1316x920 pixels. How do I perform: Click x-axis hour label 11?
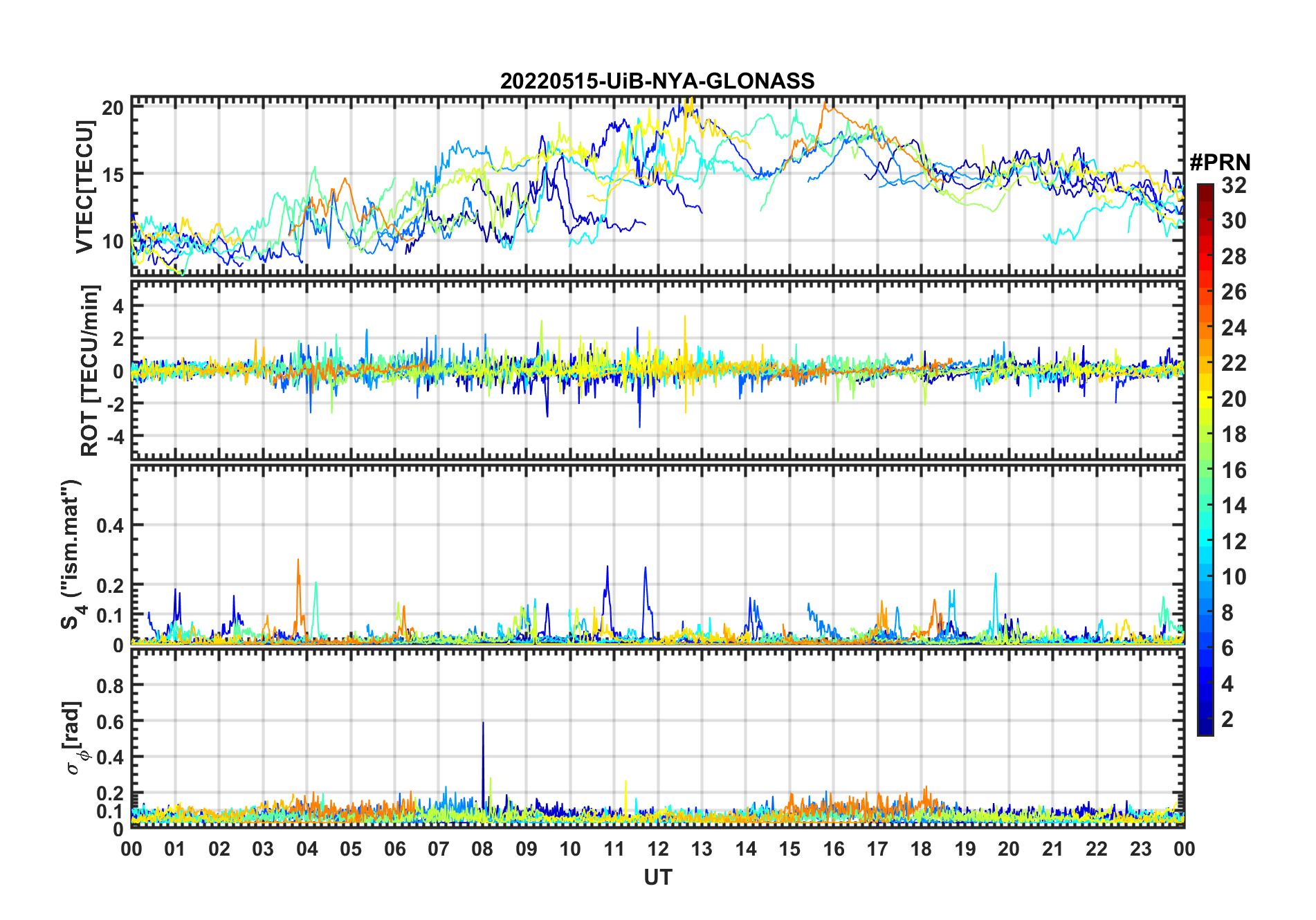click(614, 849)
